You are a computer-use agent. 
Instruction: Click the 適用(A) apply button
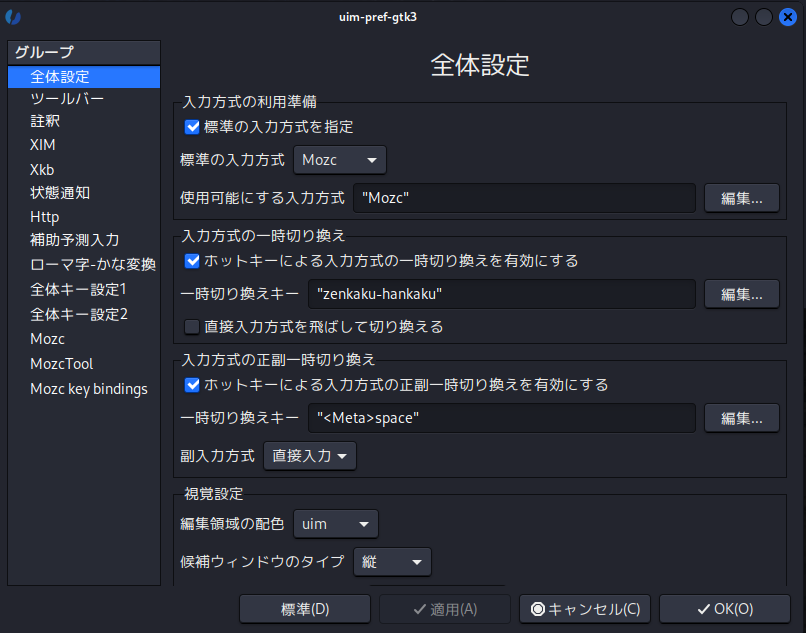pyautogui.click(x=445, y=609)
